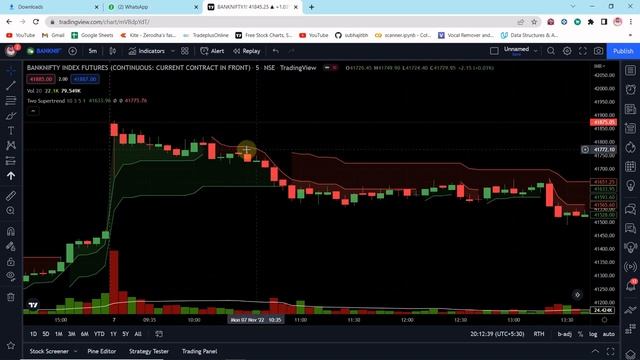Select the trend line drawing tool
This screenshot has height=360, width=640.
(11, 85)
